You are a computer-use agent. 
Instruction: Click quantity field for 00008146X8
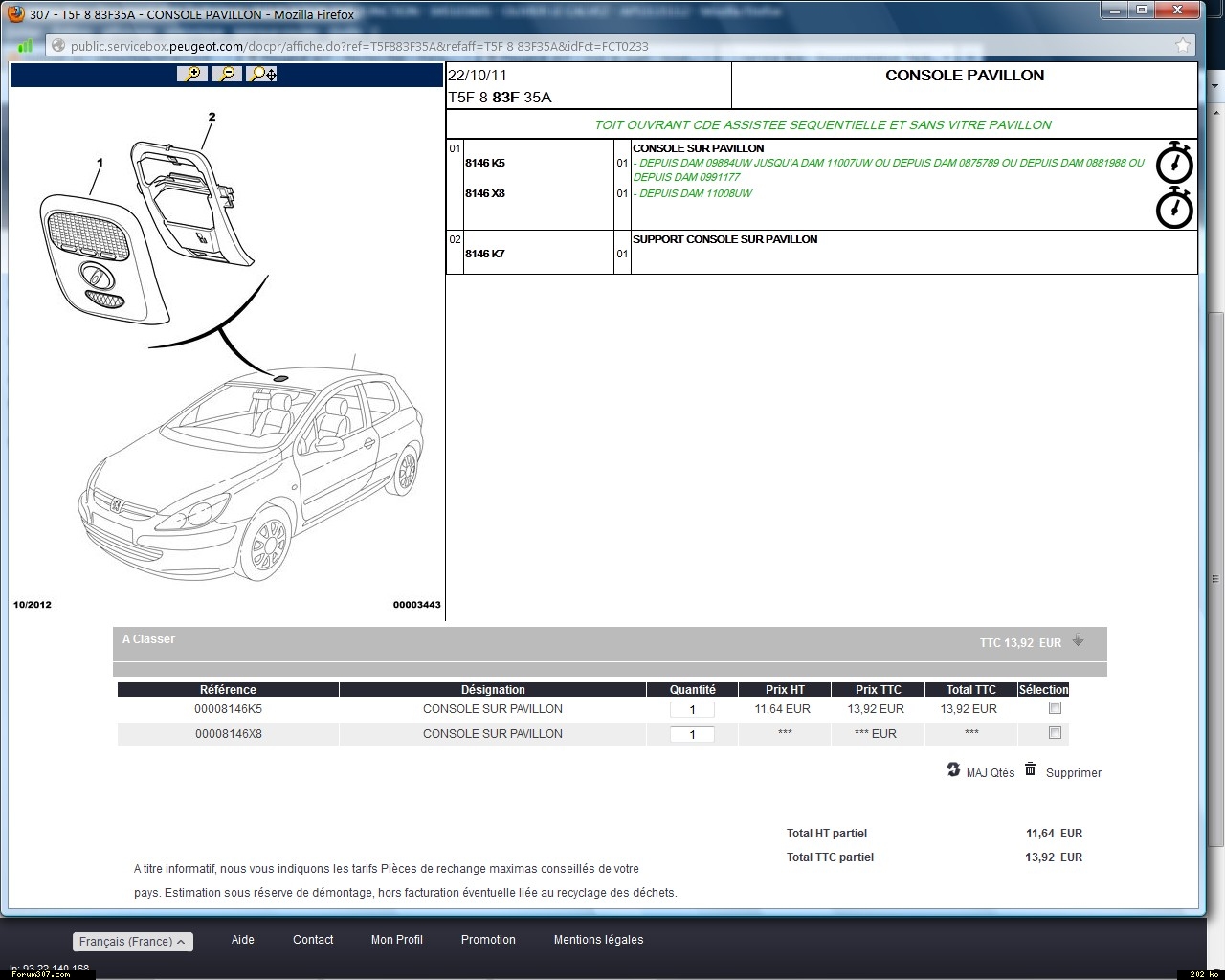[x=692, y=735]
